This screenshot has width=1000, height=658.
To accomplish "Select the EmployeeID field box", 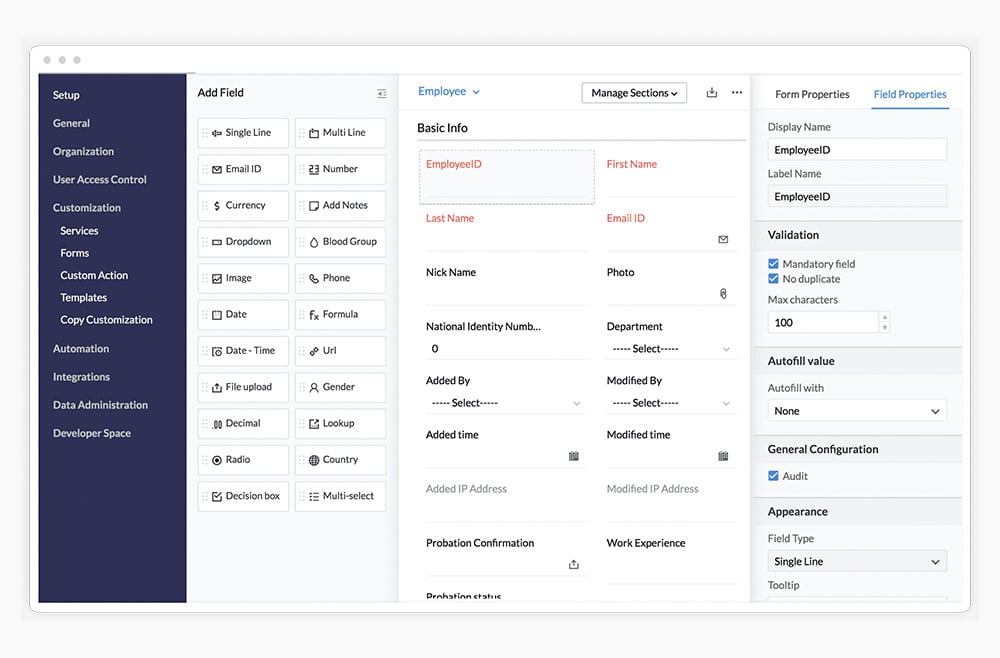I will pos(506,177).
